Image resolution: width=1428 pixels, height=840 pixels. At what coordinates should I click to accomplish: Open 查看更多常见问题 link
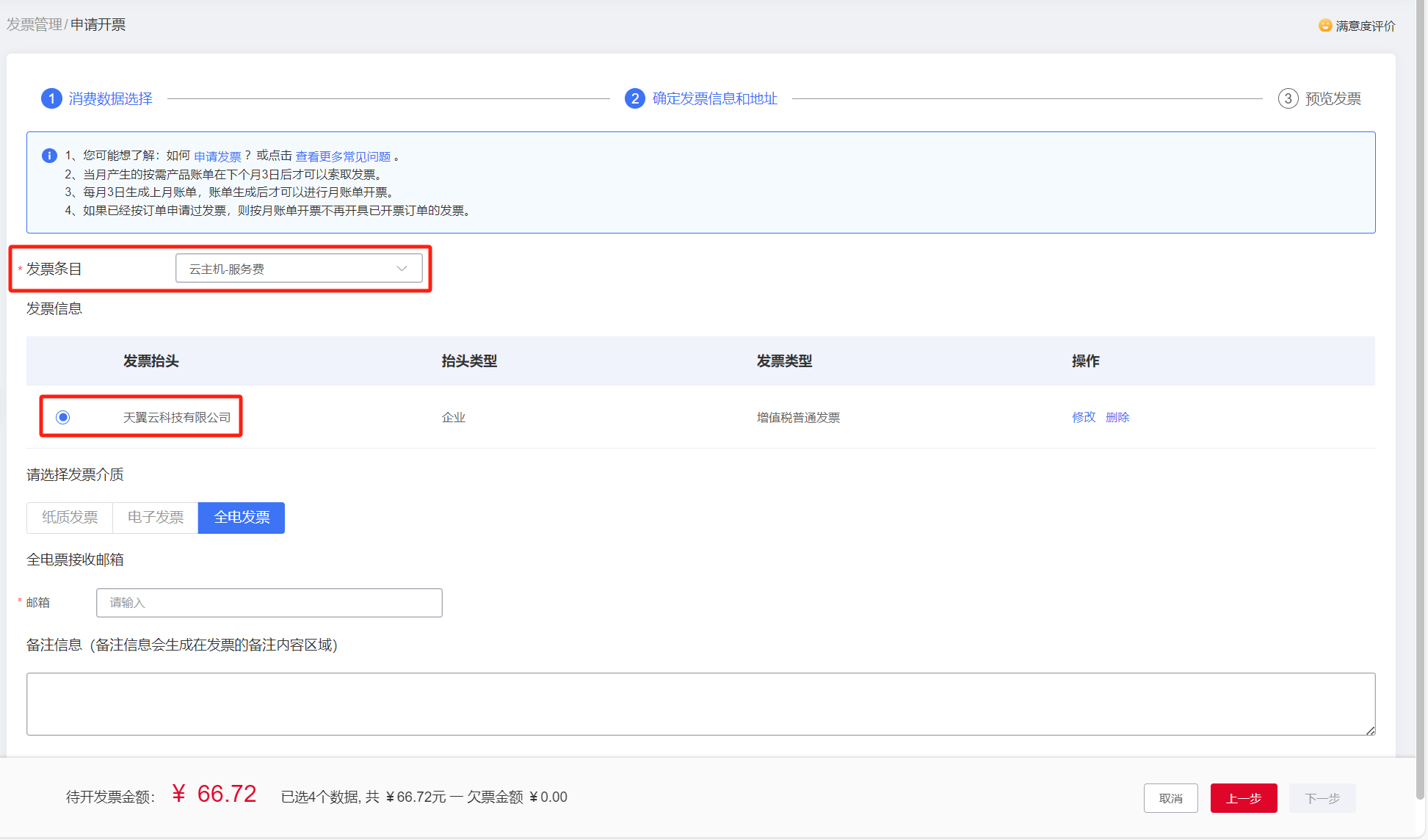[343, 156]
